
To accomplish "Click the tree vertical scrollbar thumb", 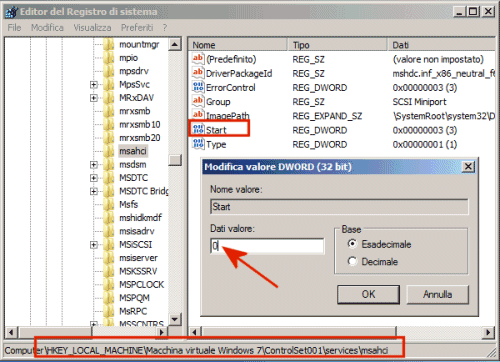I will pos(175,160).
